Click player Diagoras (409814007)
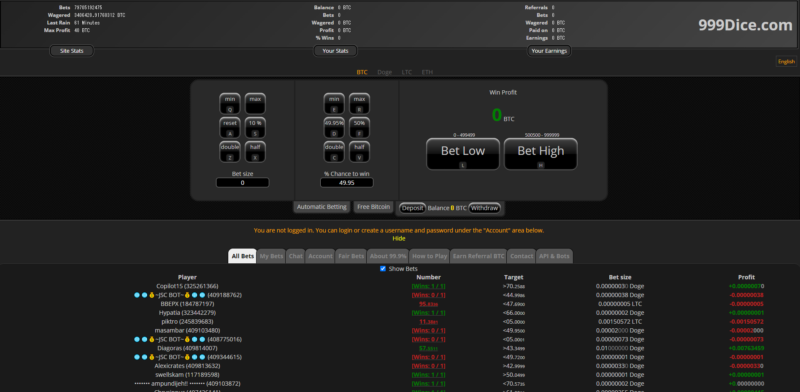 pyautogui.click(x=187, y=348)
